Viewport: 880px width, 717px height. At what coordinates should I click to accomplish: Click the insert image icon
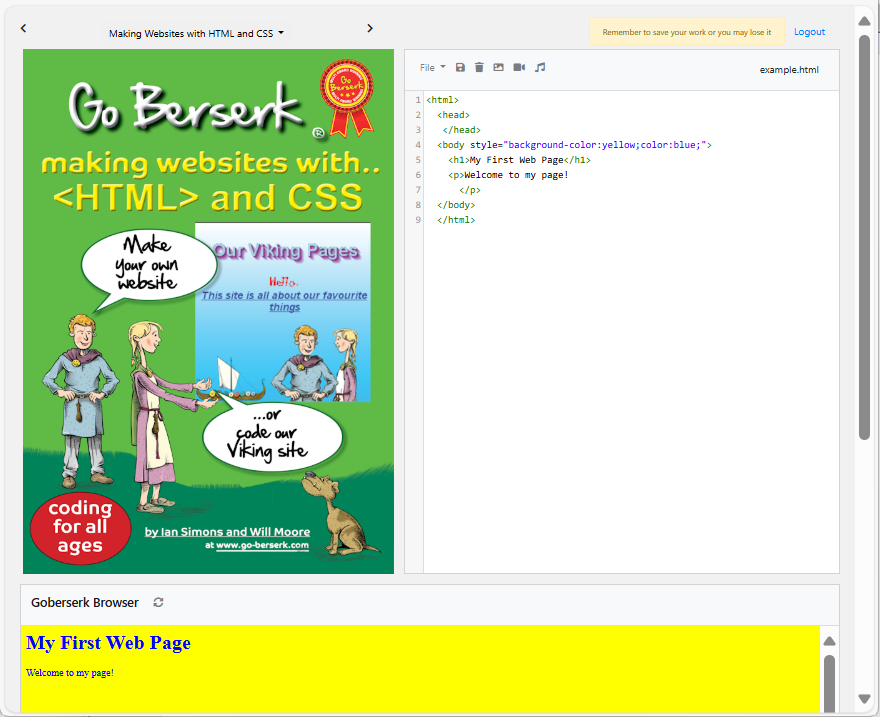[498, 67]
